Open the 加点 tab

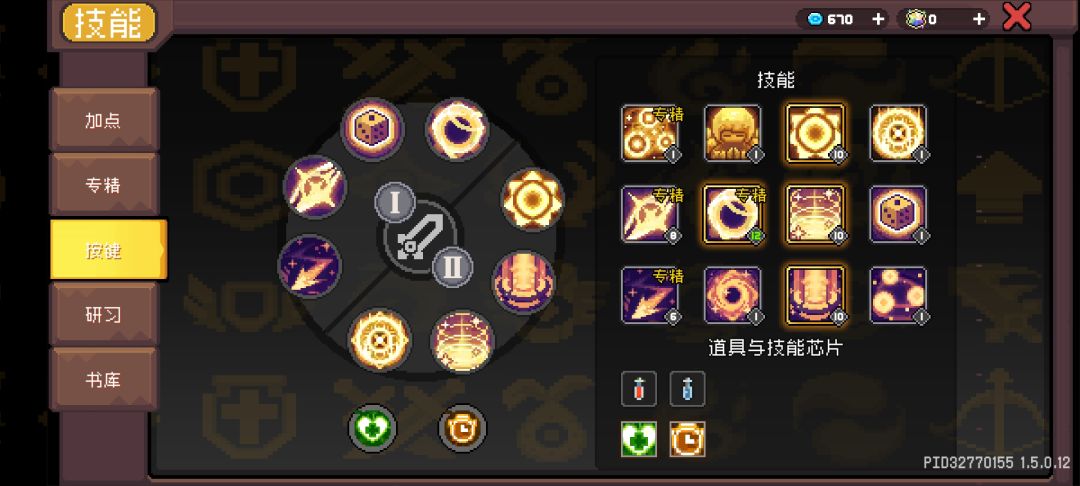(104, 120)
